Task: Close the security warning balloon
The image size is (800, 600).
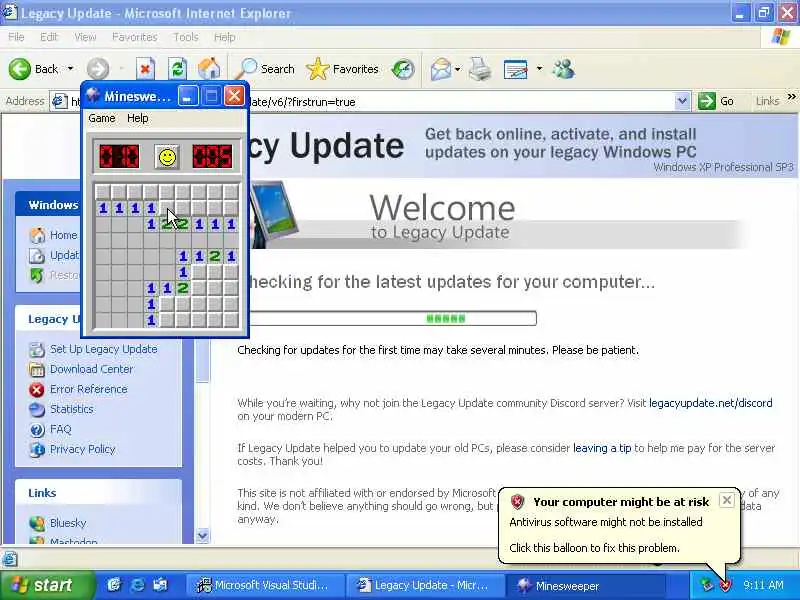Action: click(727, 500)
